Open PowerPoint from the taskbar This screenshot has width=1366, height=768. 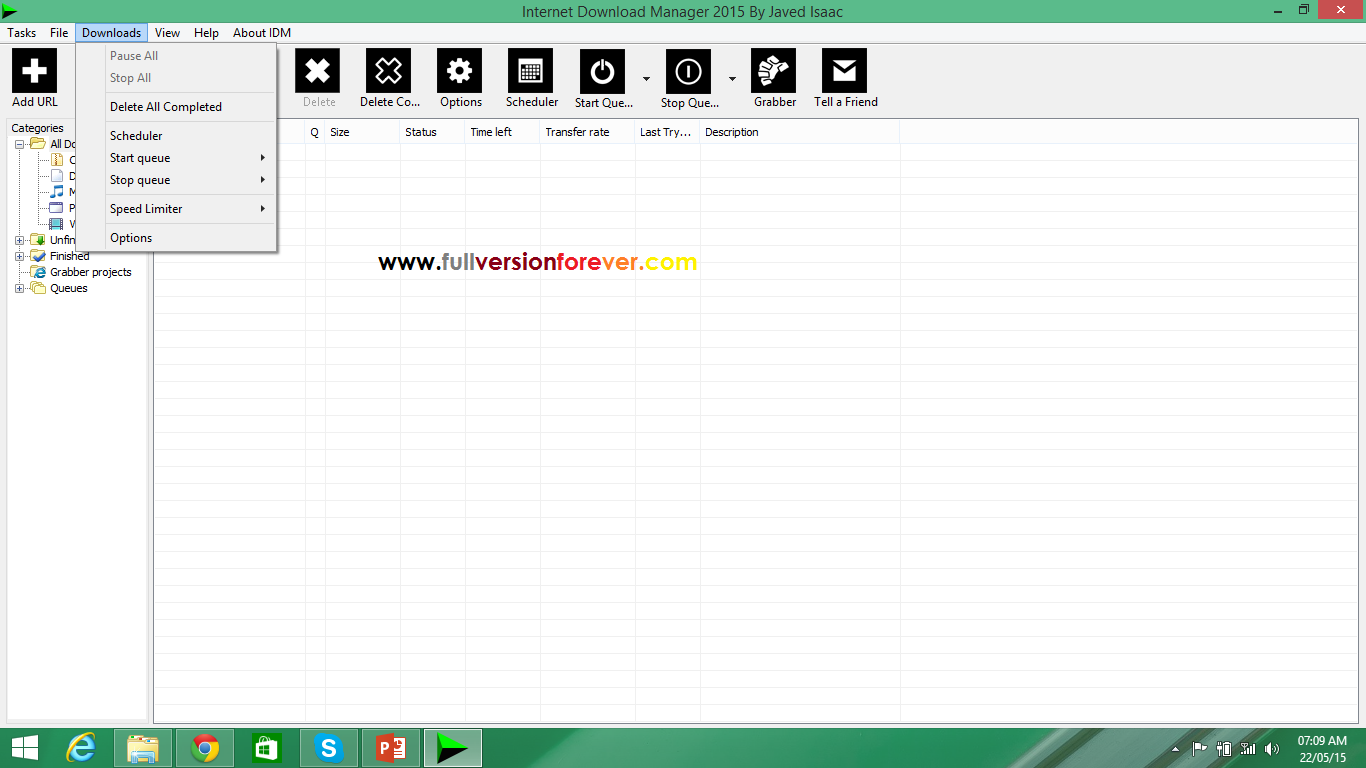pyautogui.click(x=391, y=748)
